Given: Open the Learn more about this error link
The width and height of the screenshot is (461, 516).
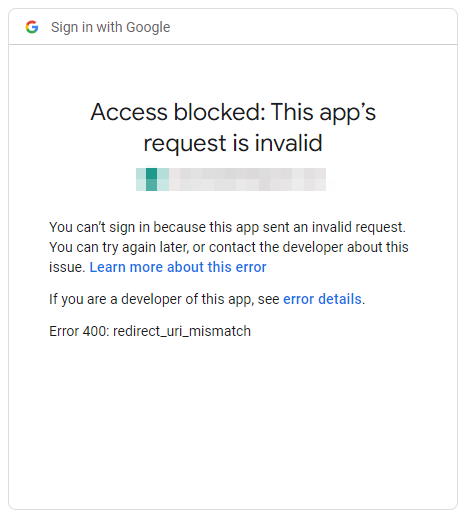Looking at the screenshot, I should 178,267.
